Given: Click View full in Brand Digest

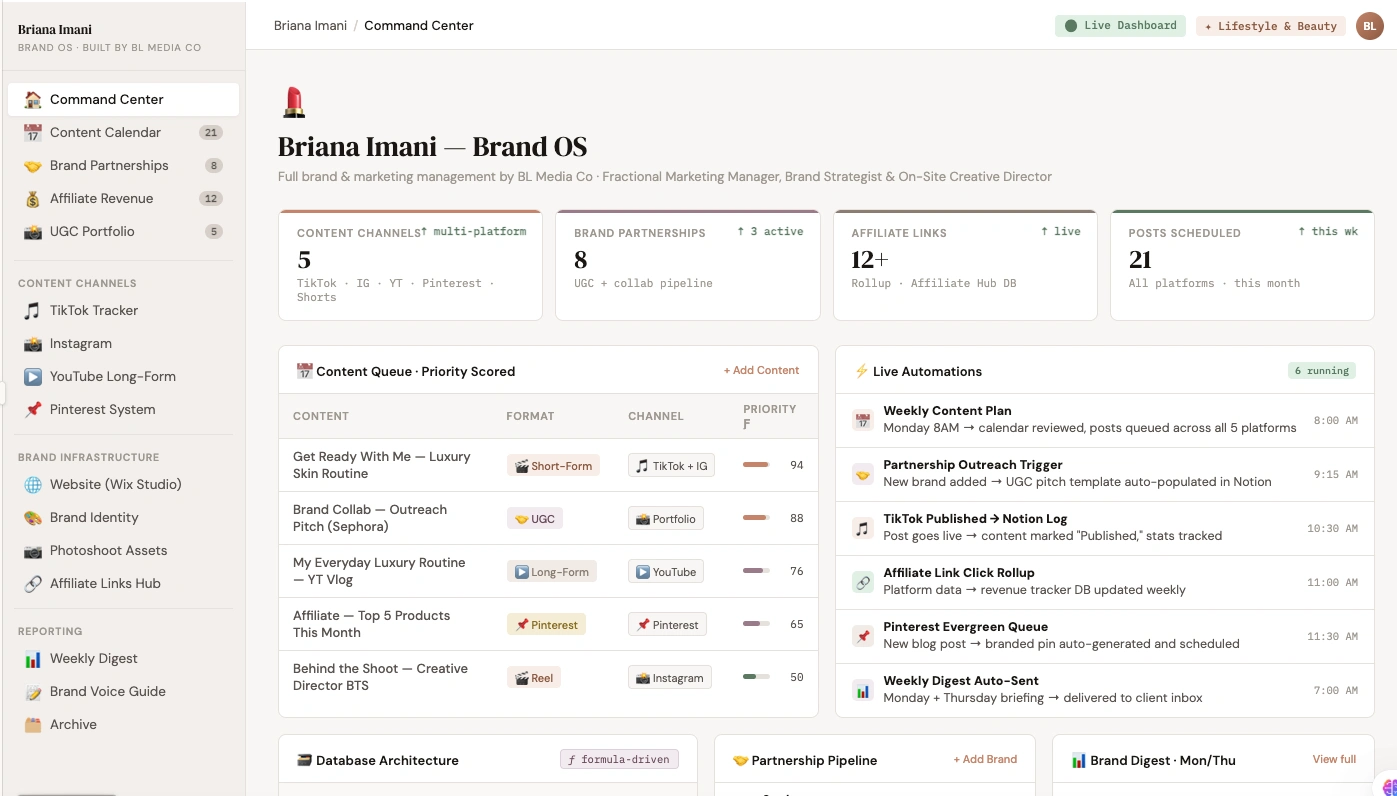Looking at the screenshot, I should [x=1334, y=760].
